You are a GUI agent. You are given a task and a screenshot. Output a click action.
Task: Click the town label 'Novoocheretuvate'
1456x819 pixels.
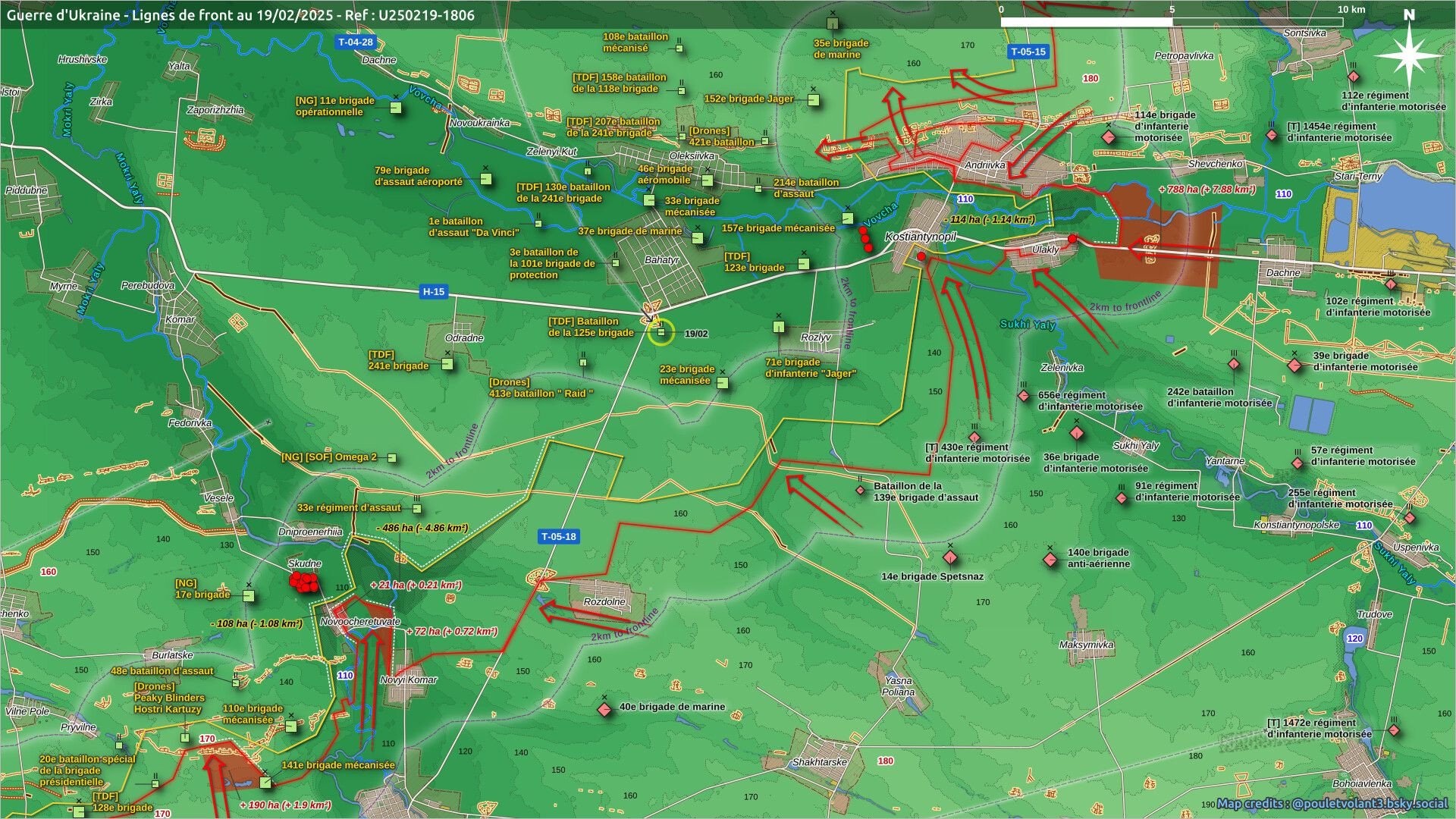pos(360,621)
